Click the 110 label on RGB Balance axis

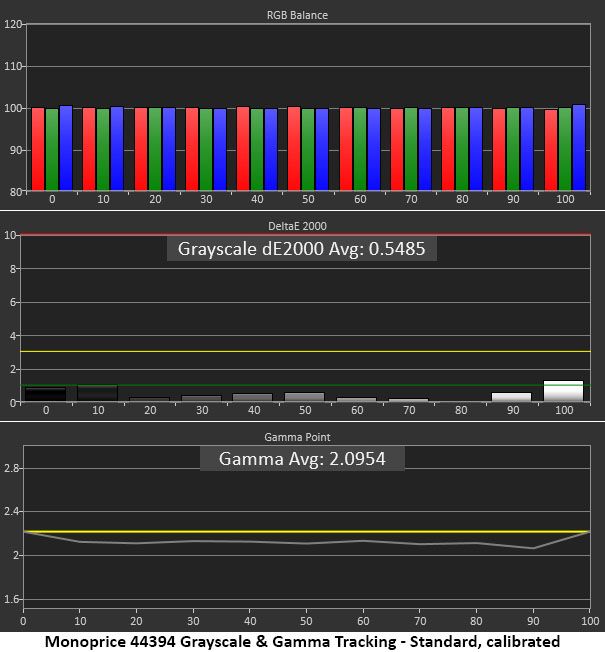click(x=12, y=66)
